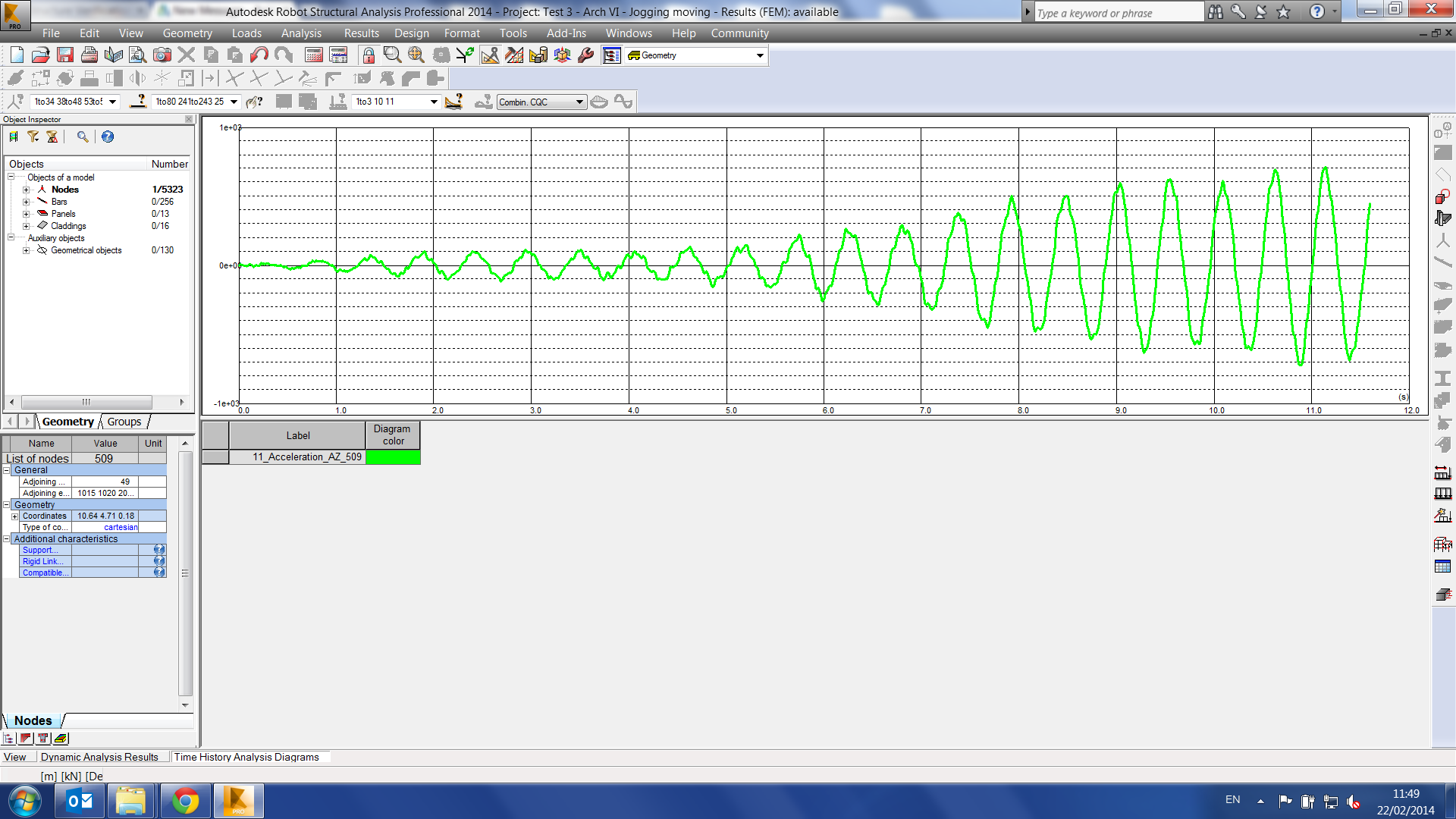Collapse the Objects of a model tree
1456x819 pixels.
pos(11,177)
